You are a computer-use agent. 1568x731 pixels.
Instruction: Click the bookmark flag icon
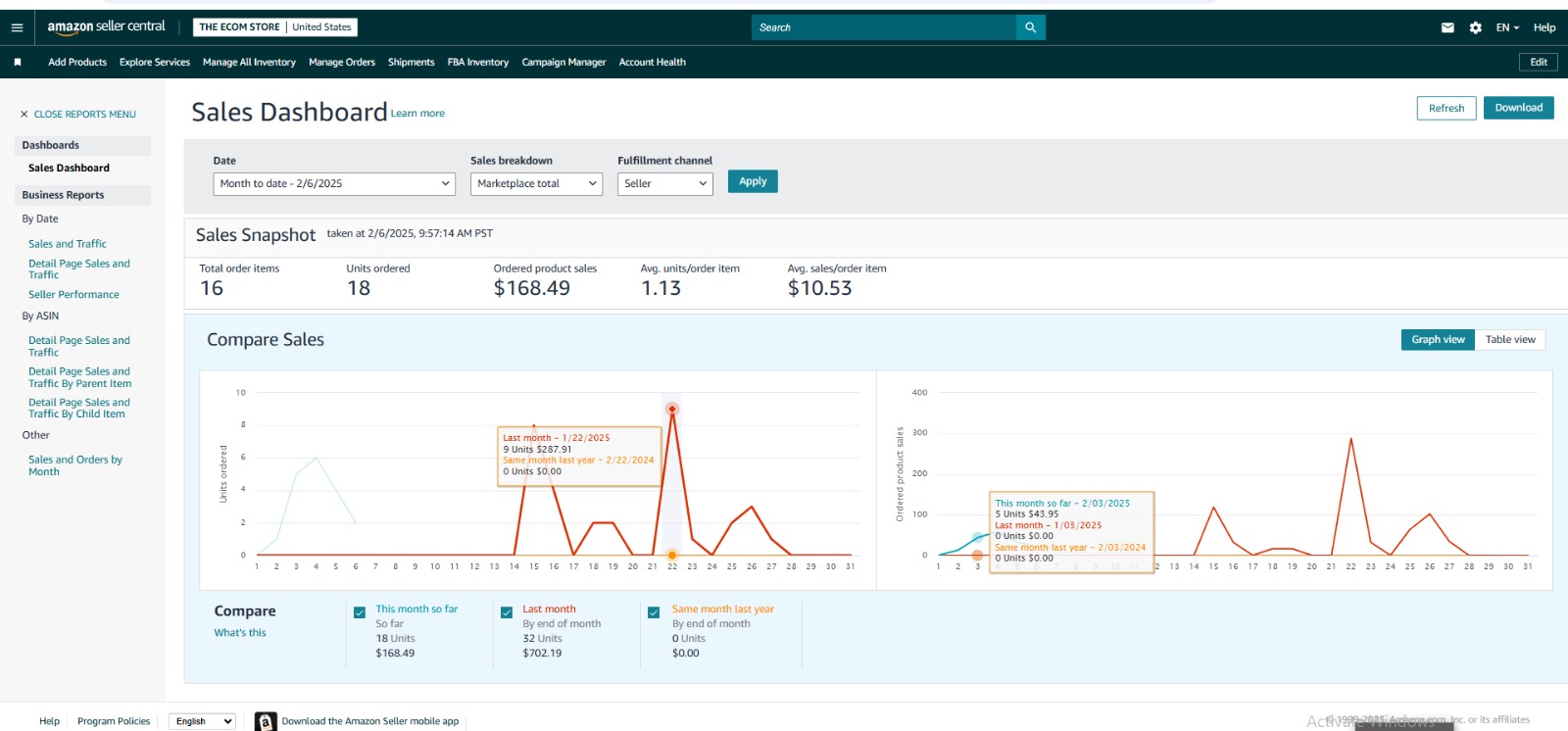click(x=18, y=62)
